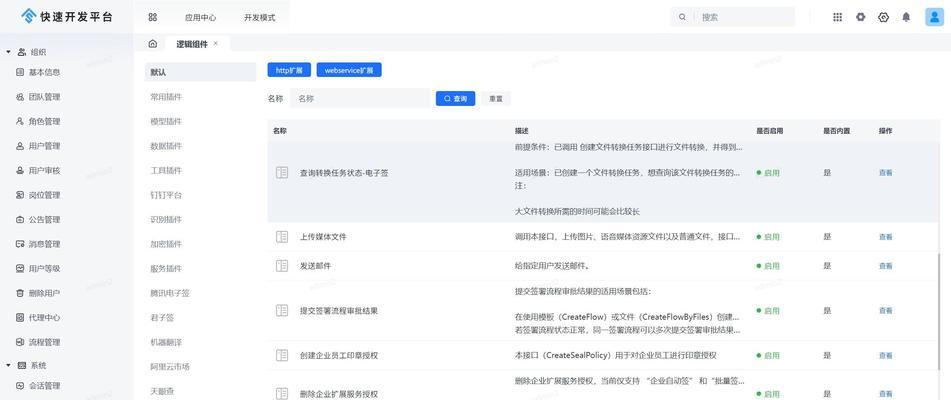Select the 逻辑组件 tab
The image size is (951, 400).
192,44
